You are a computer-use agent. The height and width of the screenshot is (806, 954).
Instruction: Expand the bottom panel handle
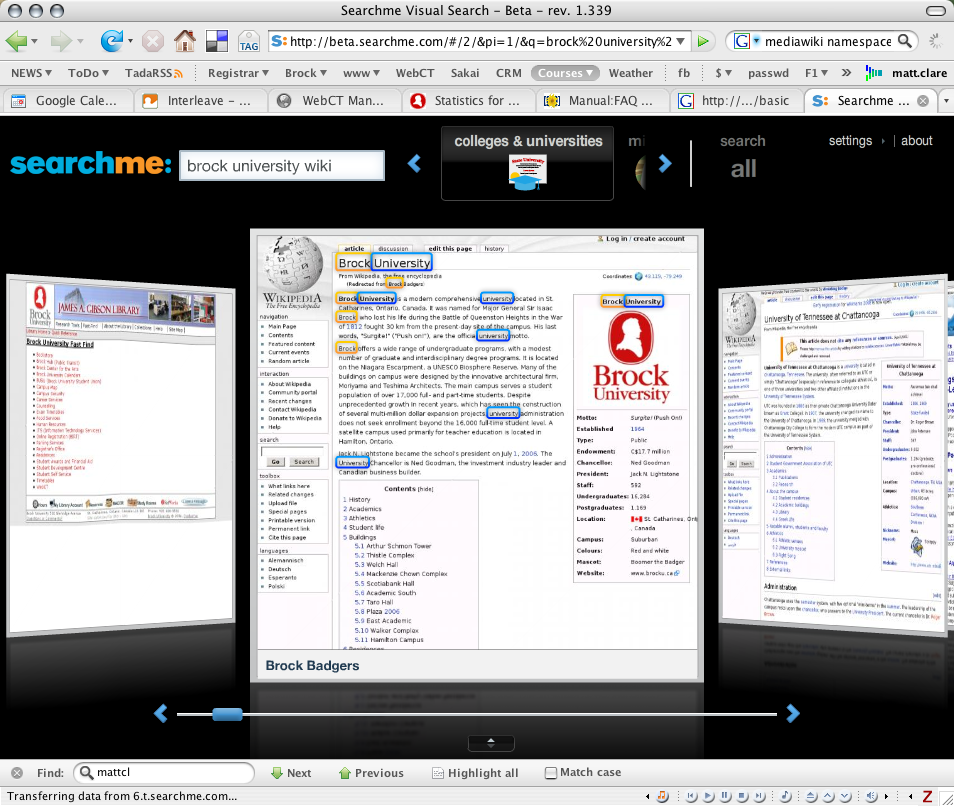[x=490, y=743]
